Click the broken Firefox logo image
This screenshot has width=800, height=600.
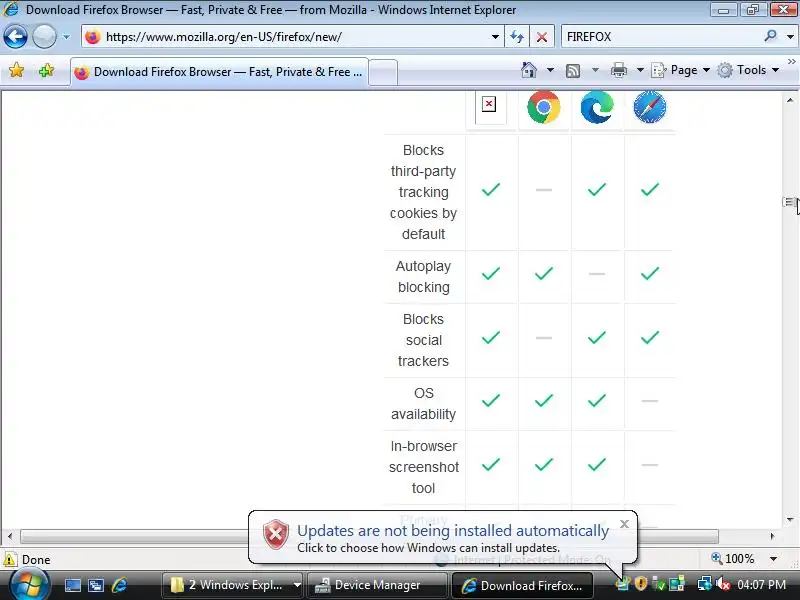point(489,104)
